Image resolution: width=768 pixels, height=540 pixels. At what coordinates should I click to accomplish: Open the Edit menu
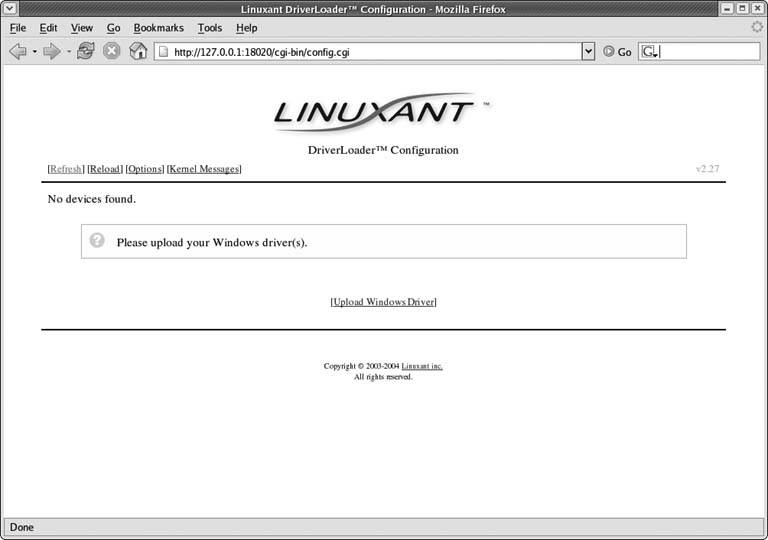pyautogui.click(x=48, y=28)
